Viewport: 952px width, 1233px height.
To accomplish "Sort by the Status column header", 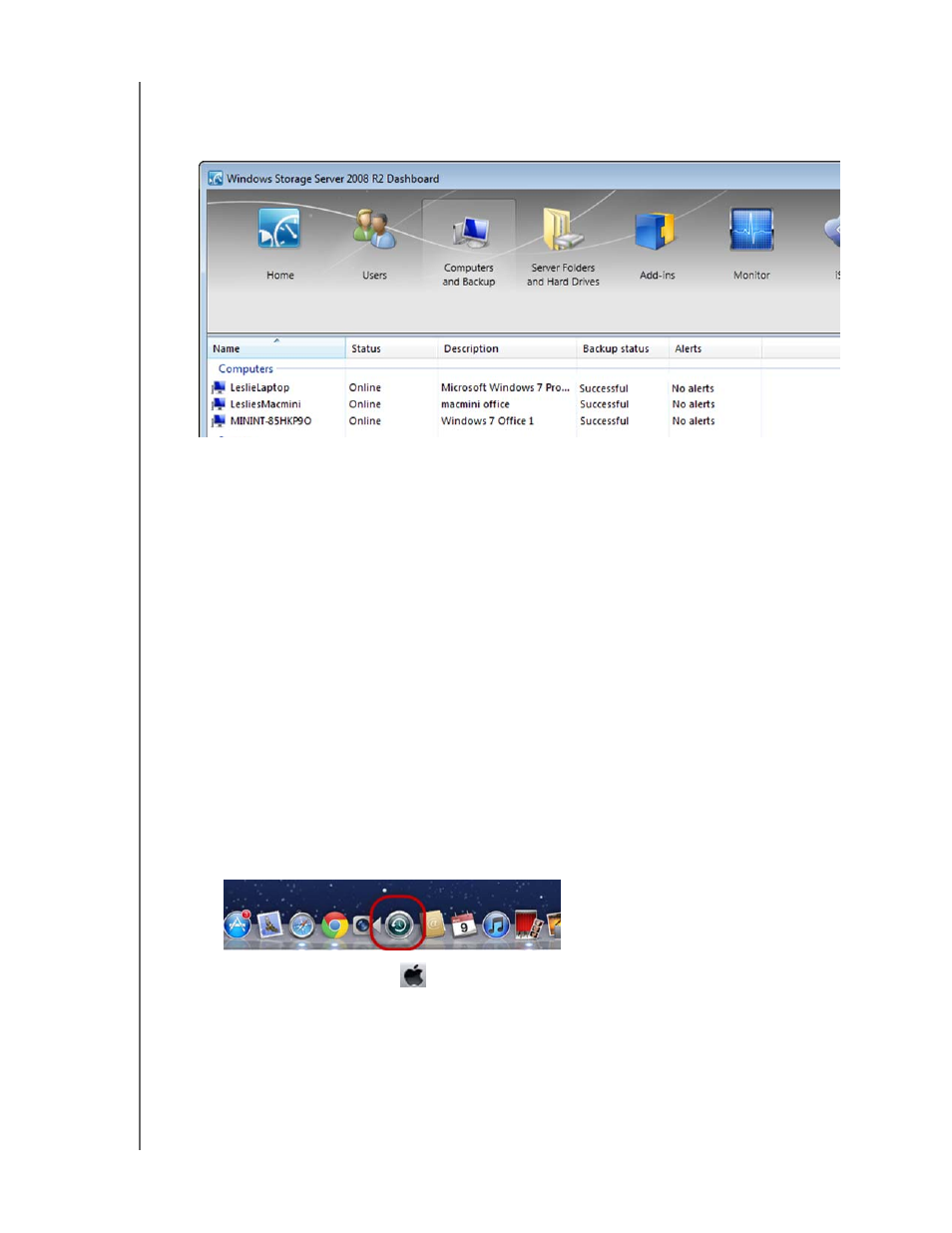I will pyautogui.click(x=392, y=348).
